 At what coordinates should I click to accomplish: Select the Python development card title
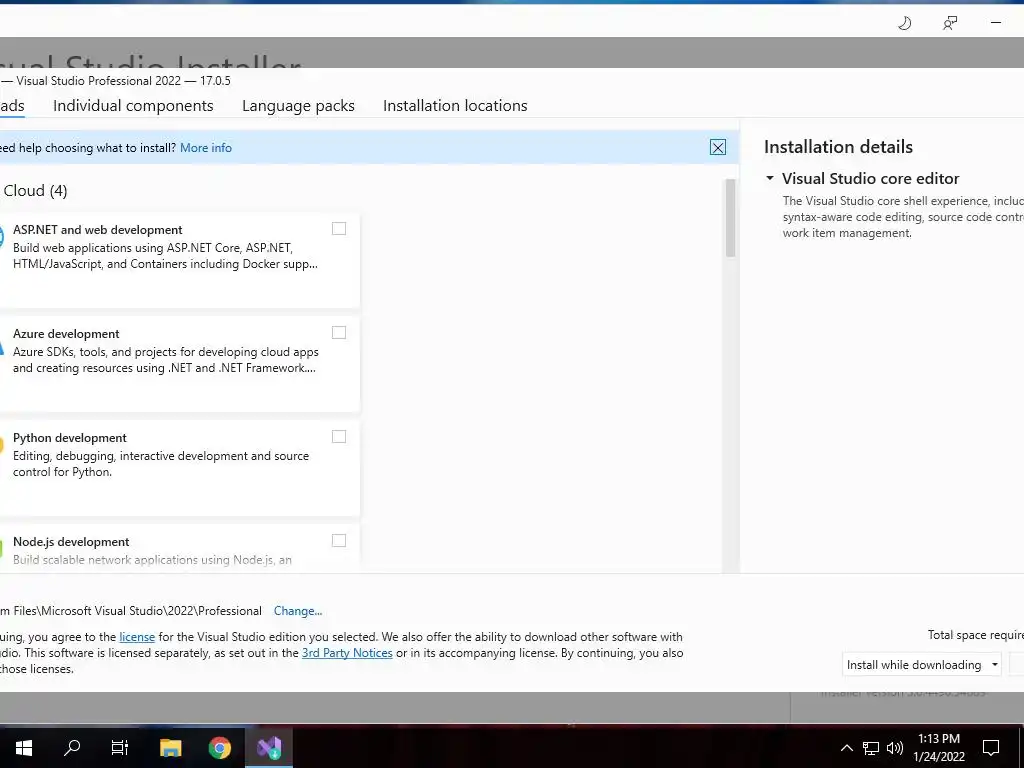pyautogui.click(x=70, y=438)
